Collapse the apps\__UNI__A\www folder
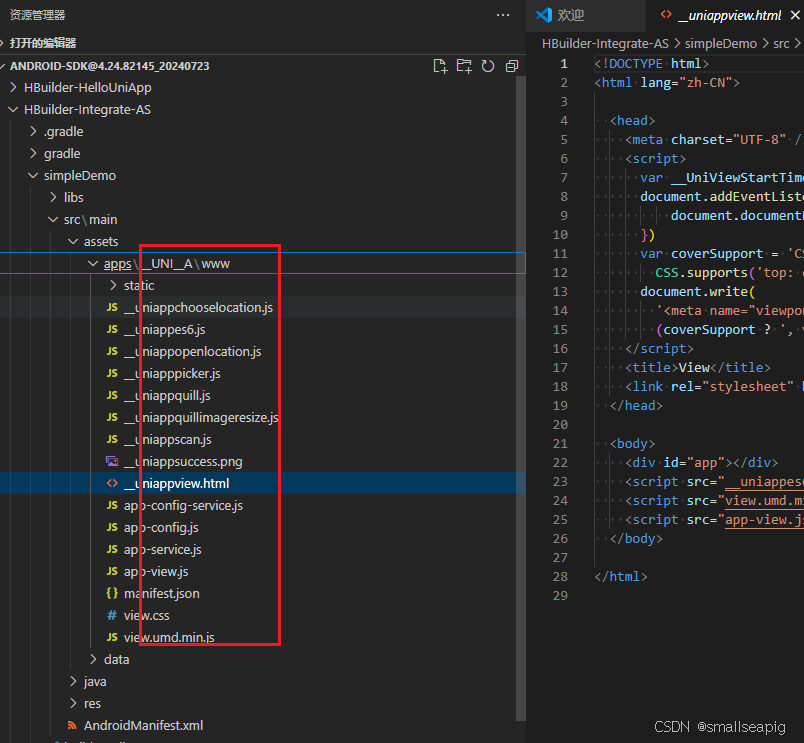This screenshot has height=743, width=804. pos(263,264)
